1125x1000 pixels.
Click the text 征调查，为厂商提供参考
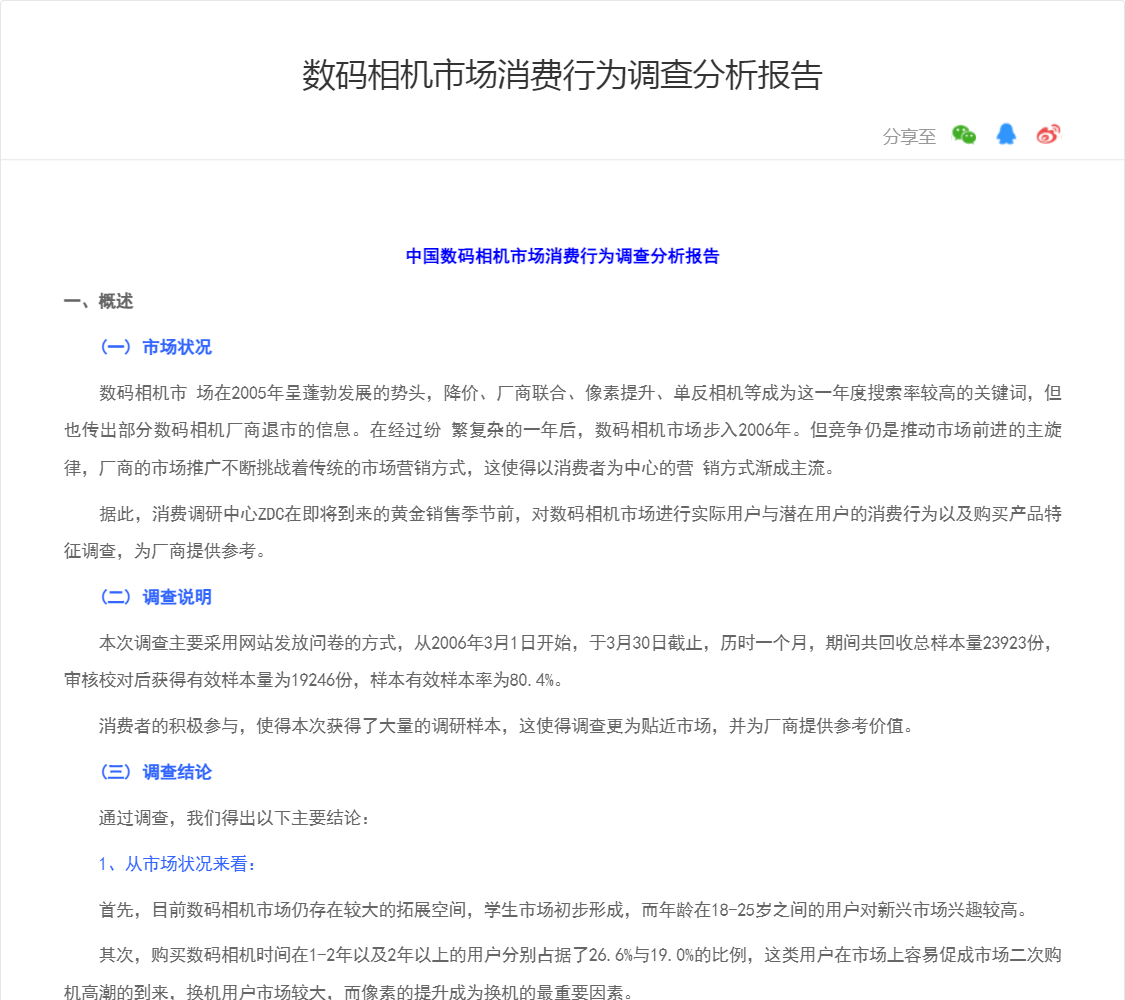[165, 551]
